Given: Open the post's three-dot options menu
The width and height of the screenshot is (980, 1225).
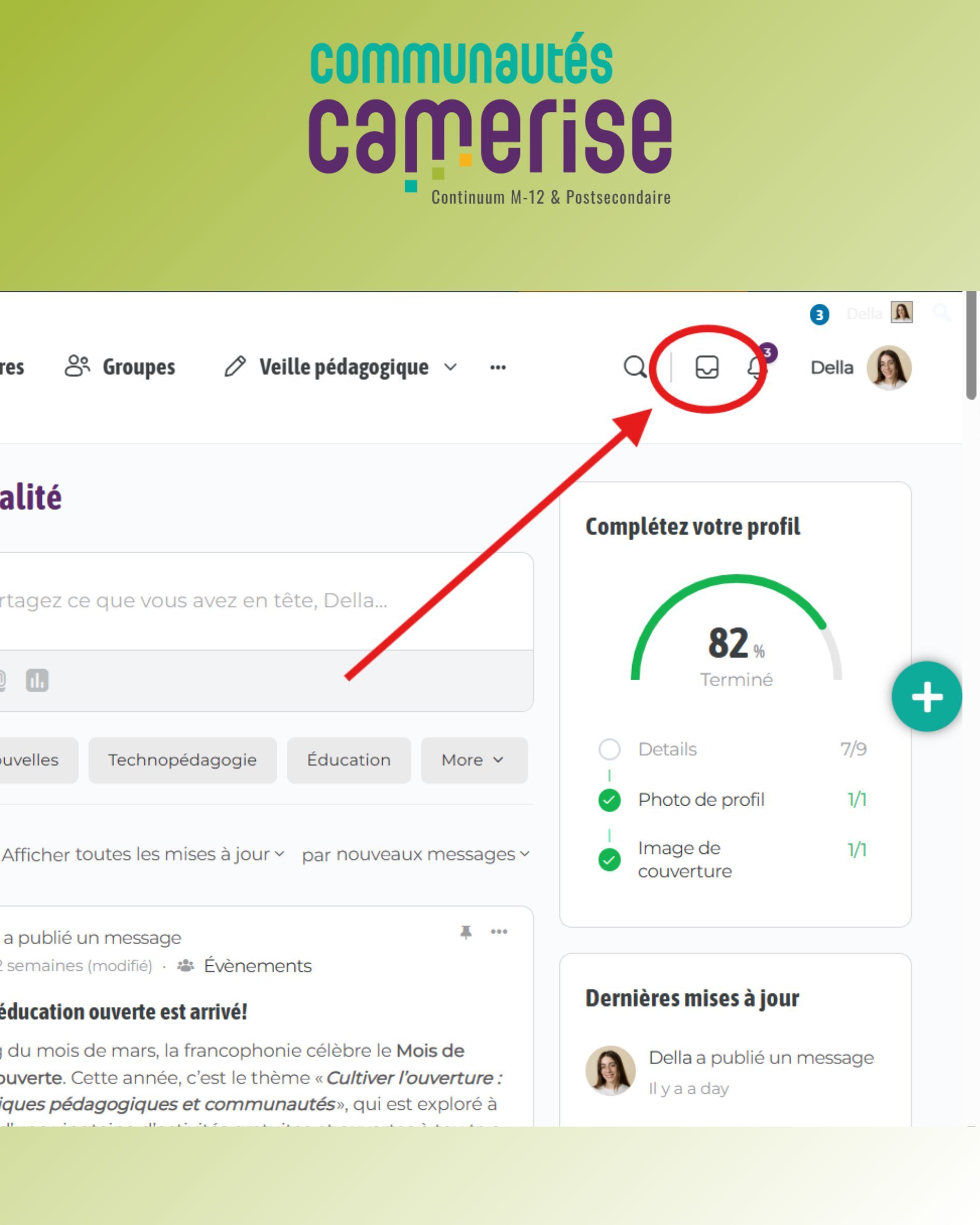Looking at the screenshot, I should coord(499,931).
